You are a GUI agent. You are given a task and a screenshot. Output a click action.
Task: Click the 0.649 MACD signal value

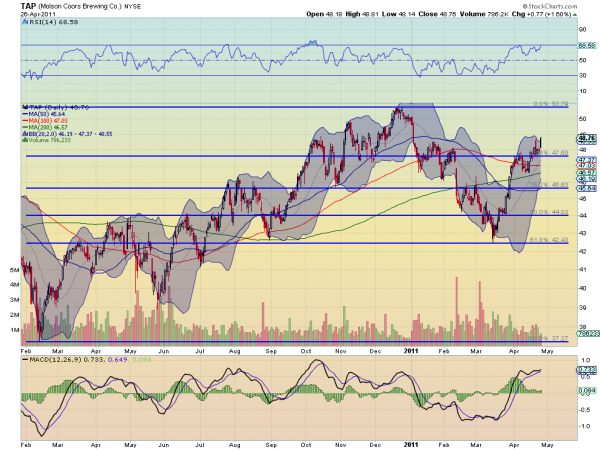(x=118, y=360)
